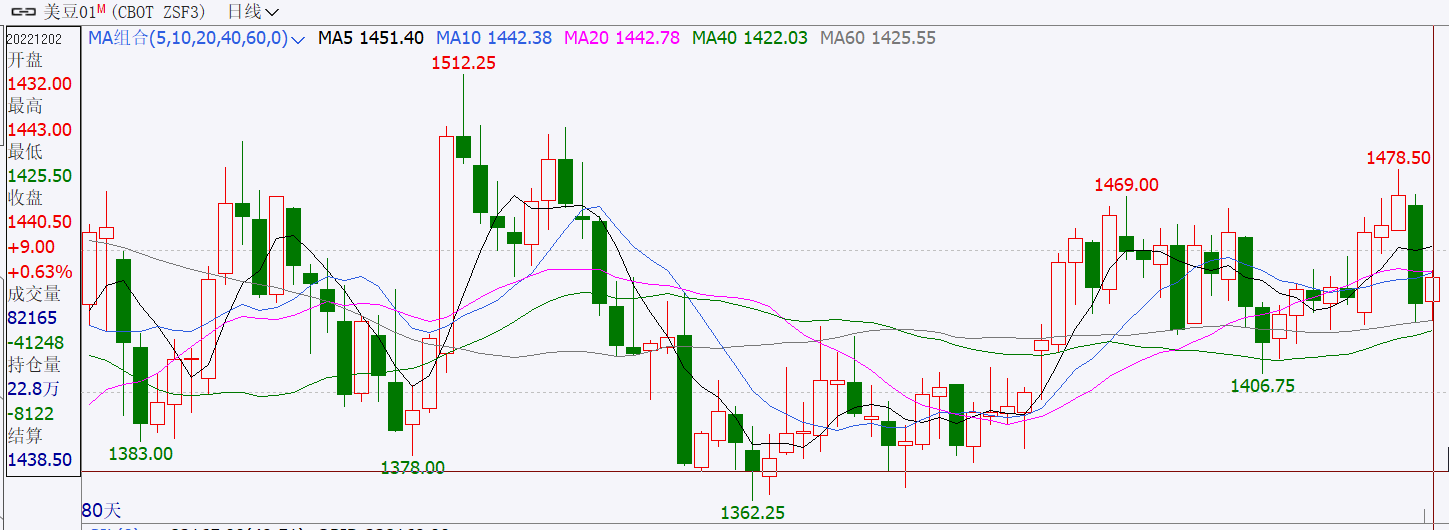Click the 1362.25 low price marker

[x=753, y=513]
